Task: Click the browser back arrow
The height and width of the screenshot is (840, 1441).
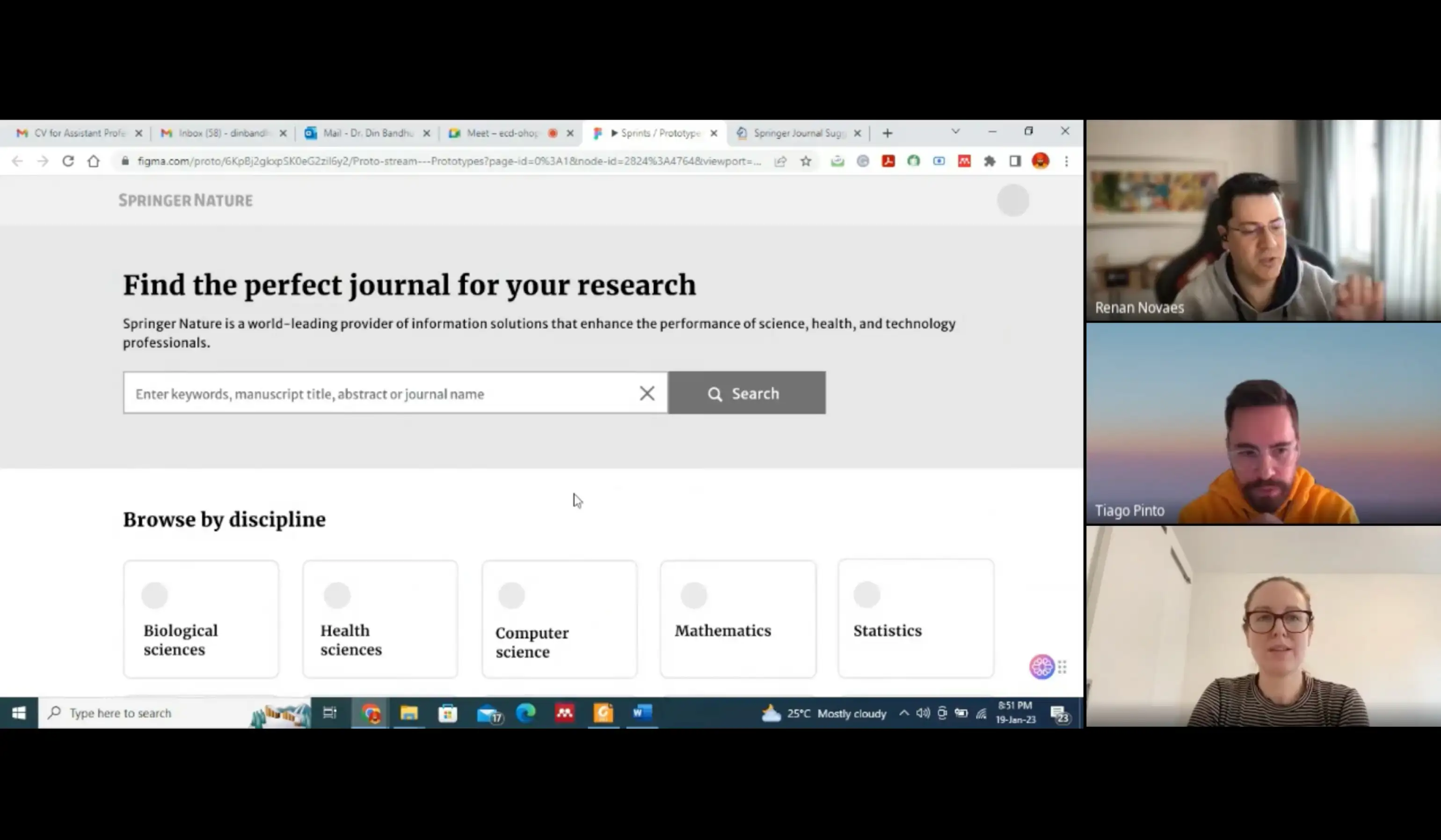Action: [x=17, y=161]
